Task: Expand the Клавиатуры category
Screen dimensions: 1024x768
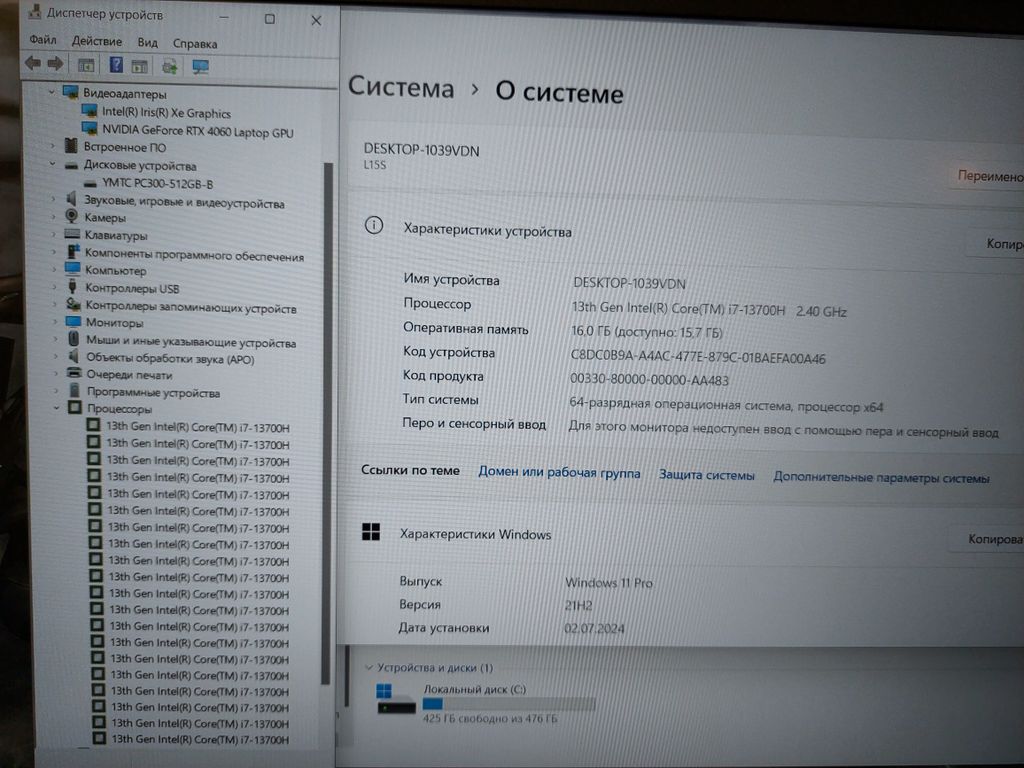Action: point(54,234)
